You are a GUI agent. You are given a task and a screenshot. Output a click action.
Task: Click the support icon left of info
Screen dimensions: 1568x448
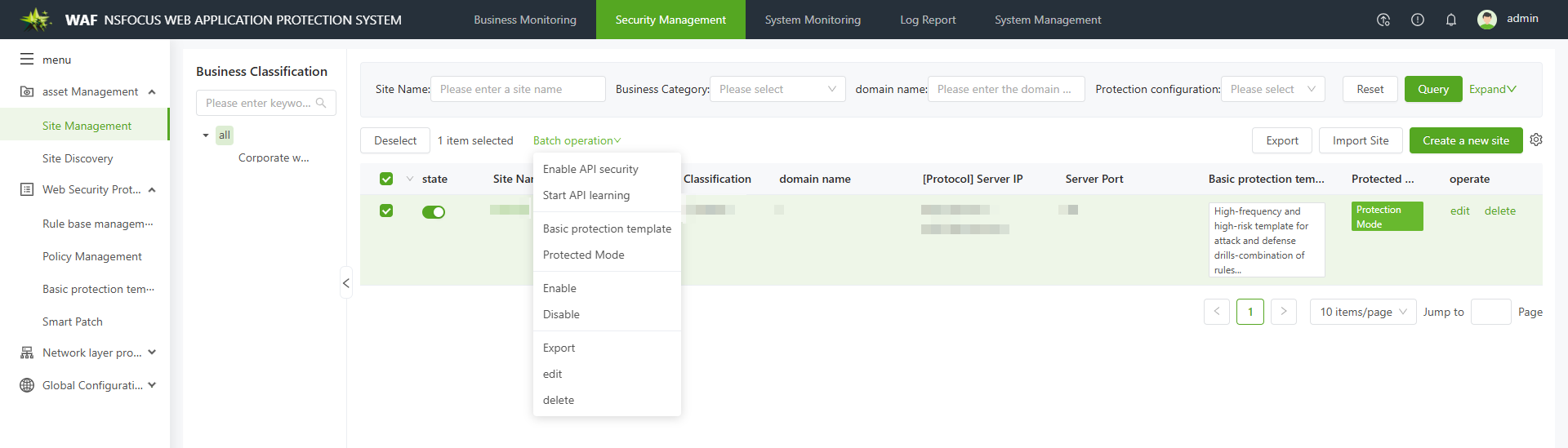1383,20
